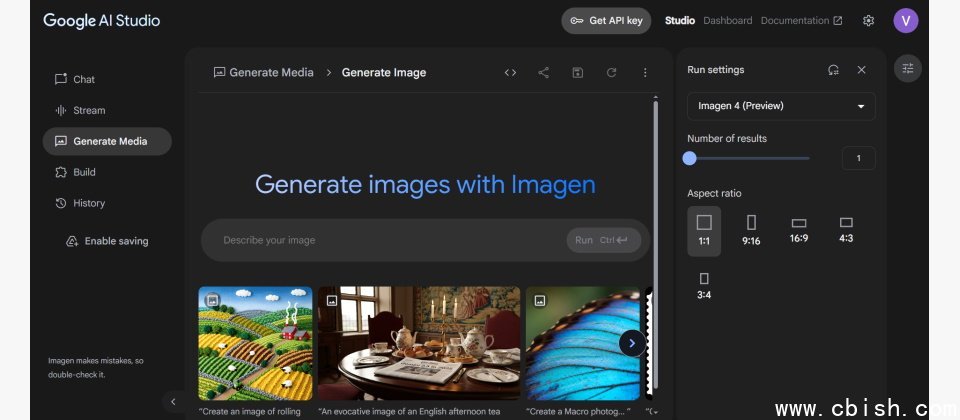Open the Documentation link
The width and height of the screenshot is (960, 420).
(x=801, y=21)
